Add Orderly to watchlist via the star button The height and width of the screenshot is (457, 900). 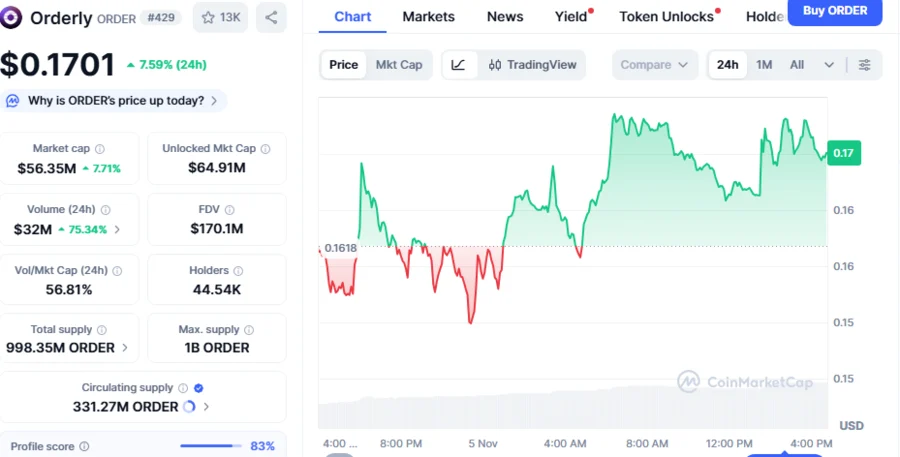click(220, 17)
